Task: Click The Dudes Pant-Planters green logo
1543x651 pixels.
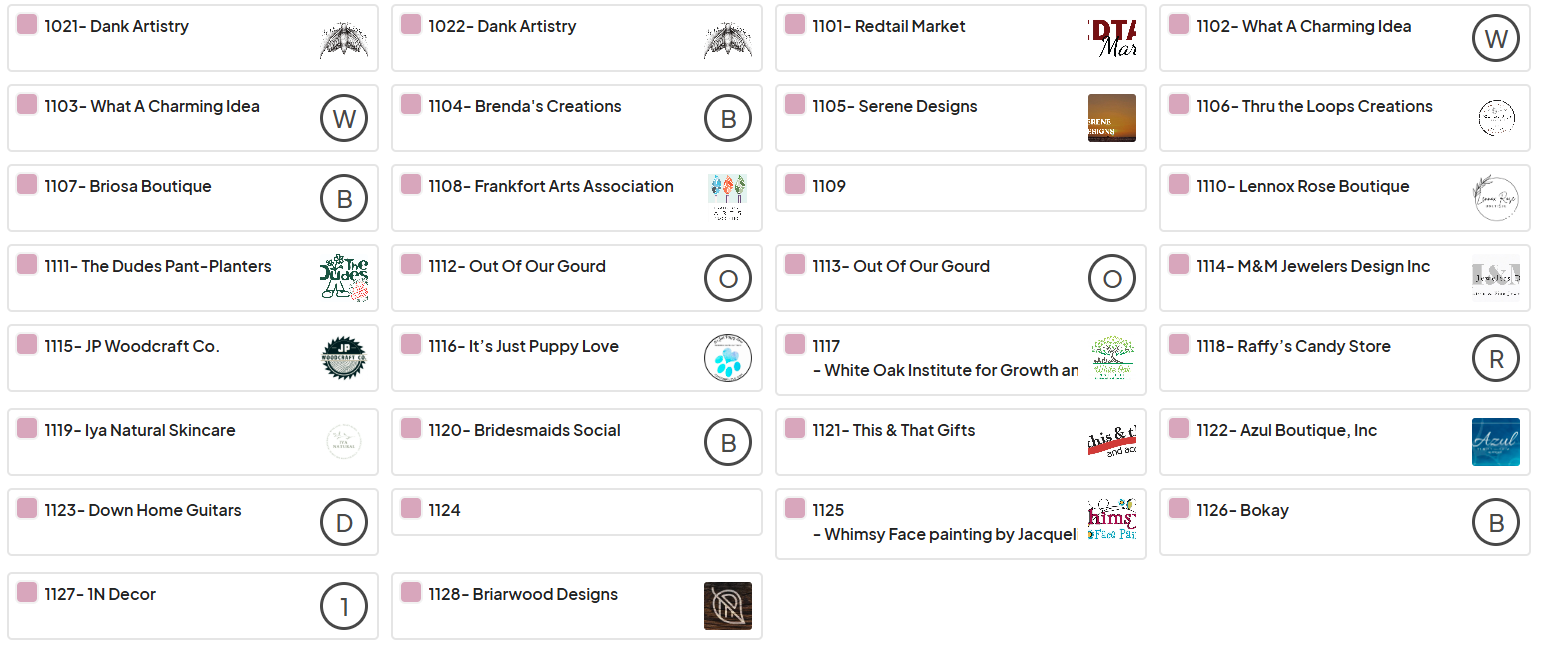Action: click(x=344, y=278)
